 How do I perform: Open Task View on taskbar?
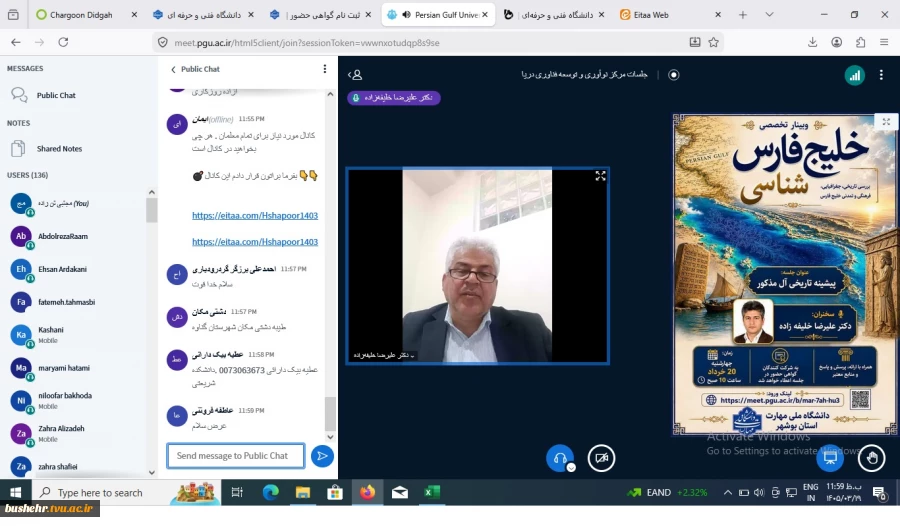(237, 493)
